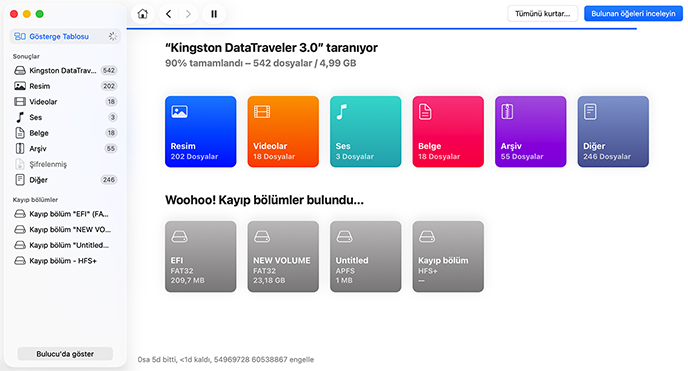Click music note icon beside sidebar Ses
The height and width of the screenshot is (371, 688).
coord(20,117)
